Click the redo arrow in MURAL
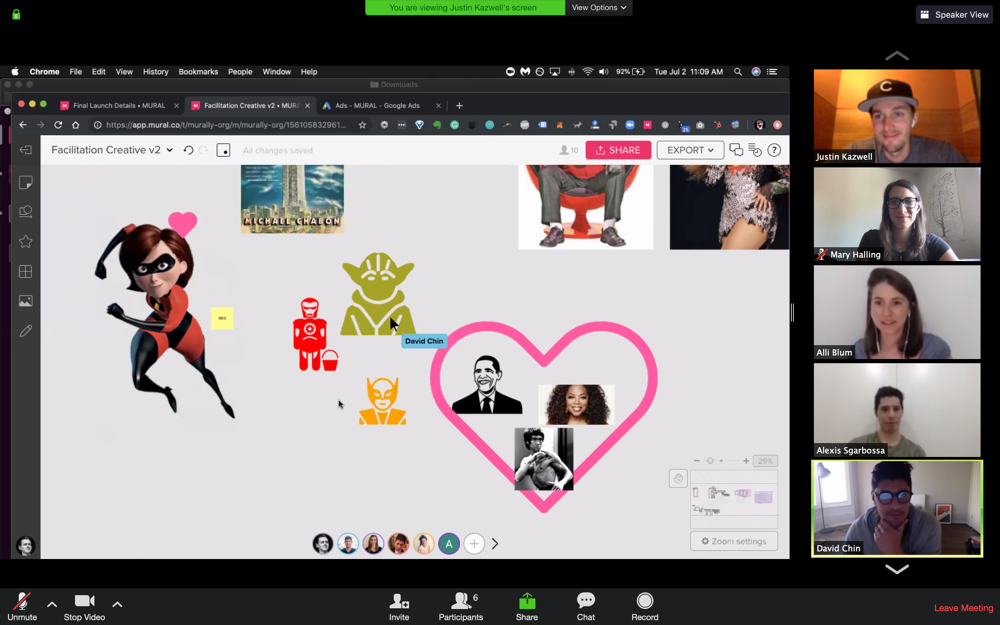This screenshot has width=1000, height=625. tap(203, 150)
